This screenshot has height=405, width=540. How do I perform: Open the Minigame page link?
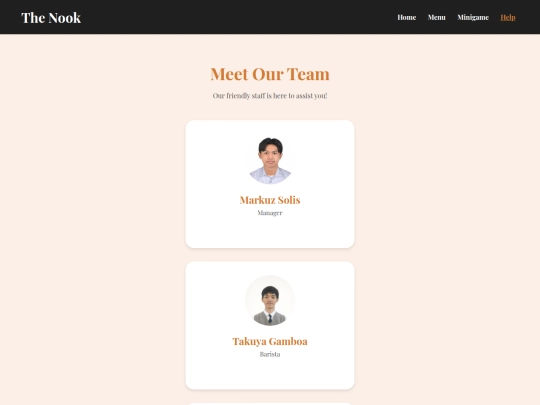[x=473, y=17]
